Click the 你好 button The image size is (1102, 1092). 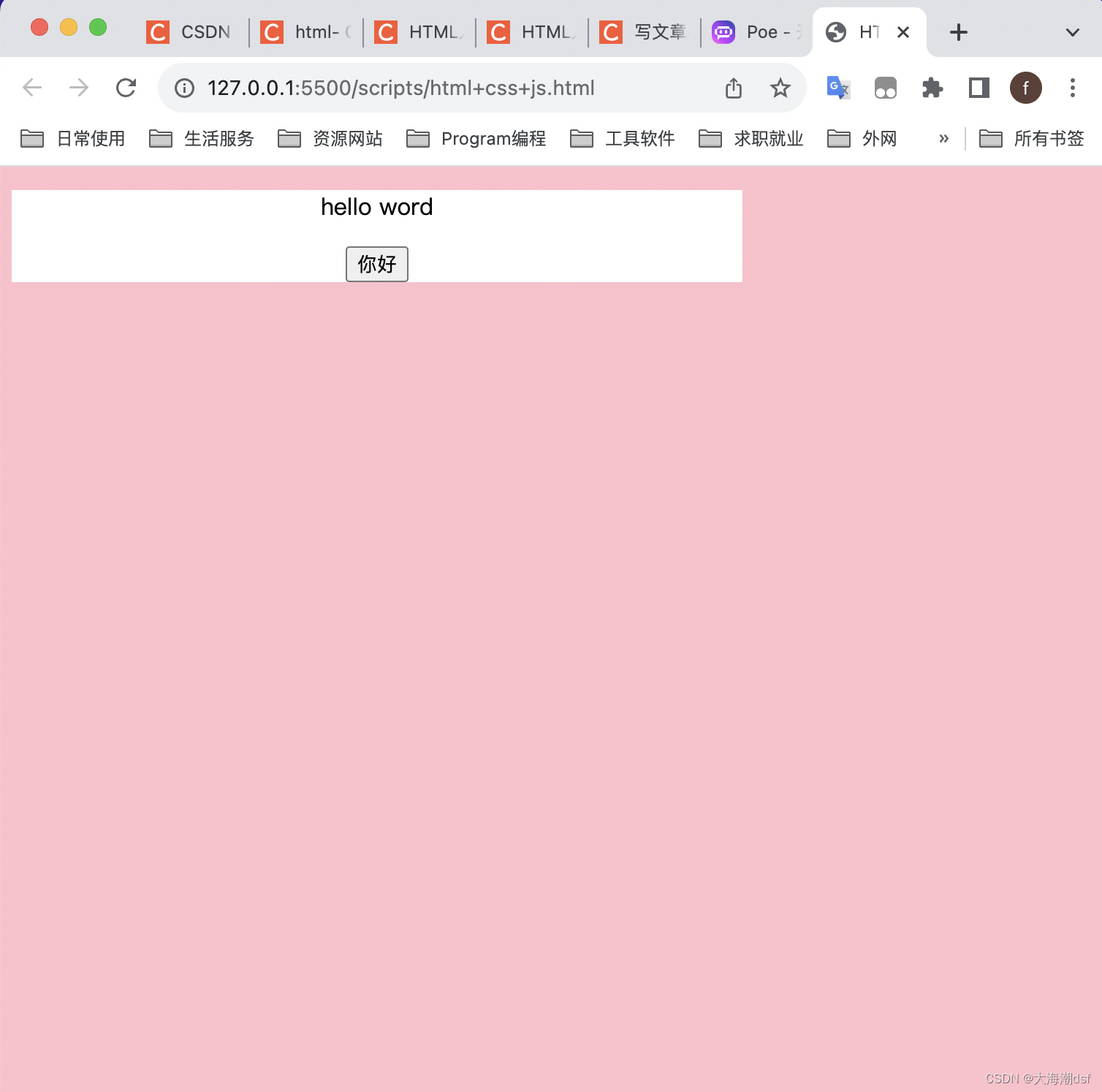tap(376, 264)
